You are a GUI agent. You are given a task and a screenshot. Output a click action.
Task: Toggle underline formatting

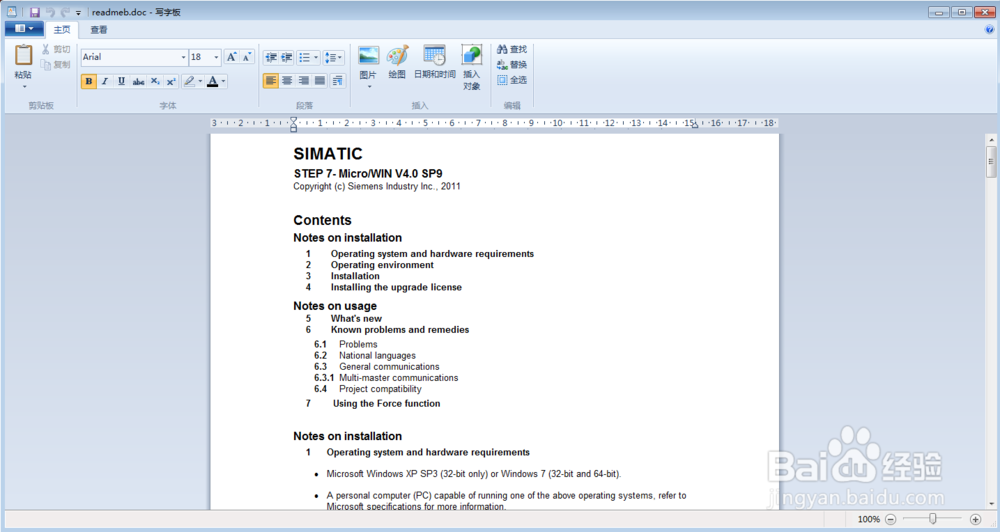[121, 81]
